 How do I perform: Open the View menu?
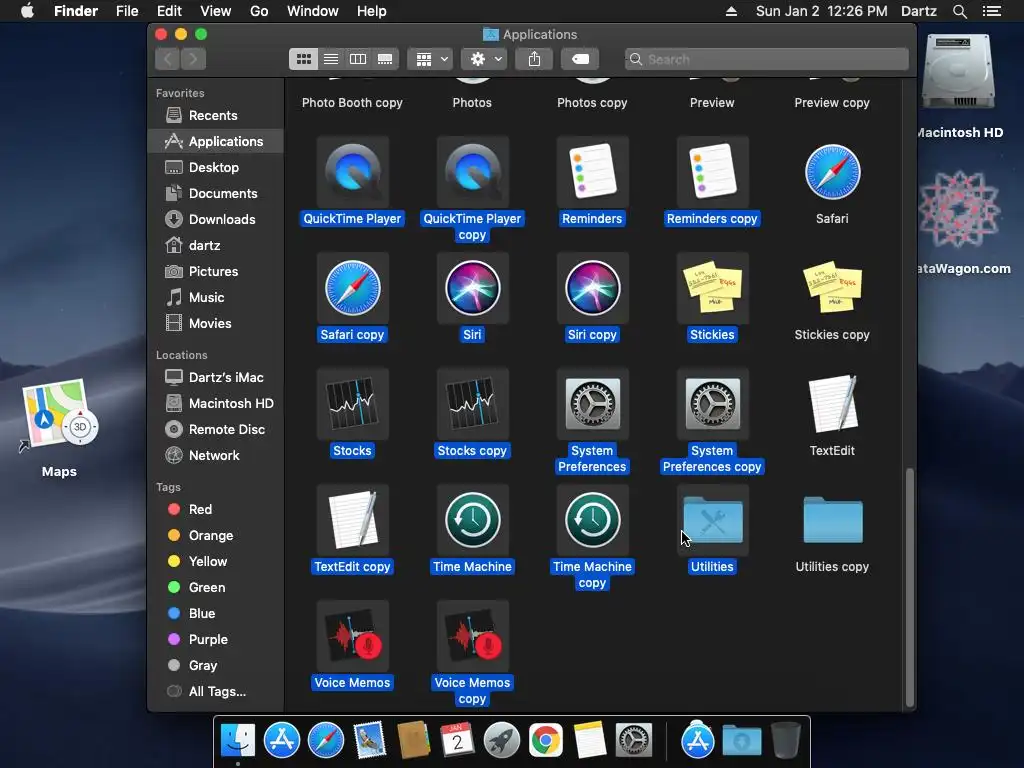216,11
